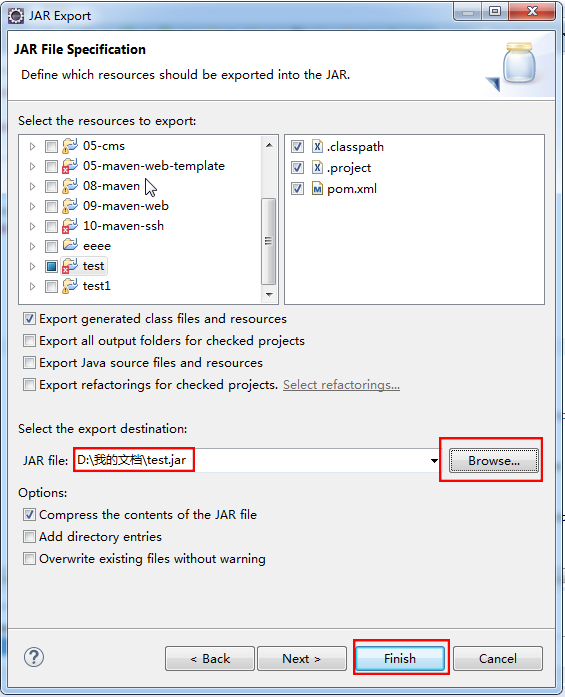
Task: Open the Select refactorings... link
Action: pos(341,385)
